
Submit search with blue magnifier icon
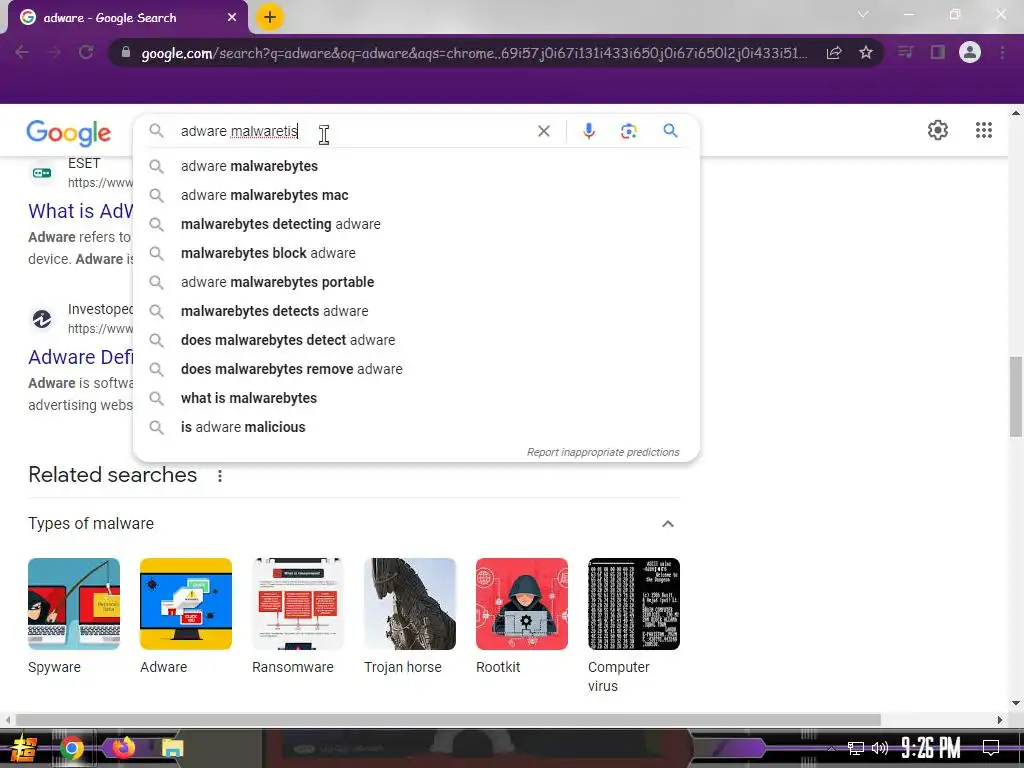(x=670, y=131)
